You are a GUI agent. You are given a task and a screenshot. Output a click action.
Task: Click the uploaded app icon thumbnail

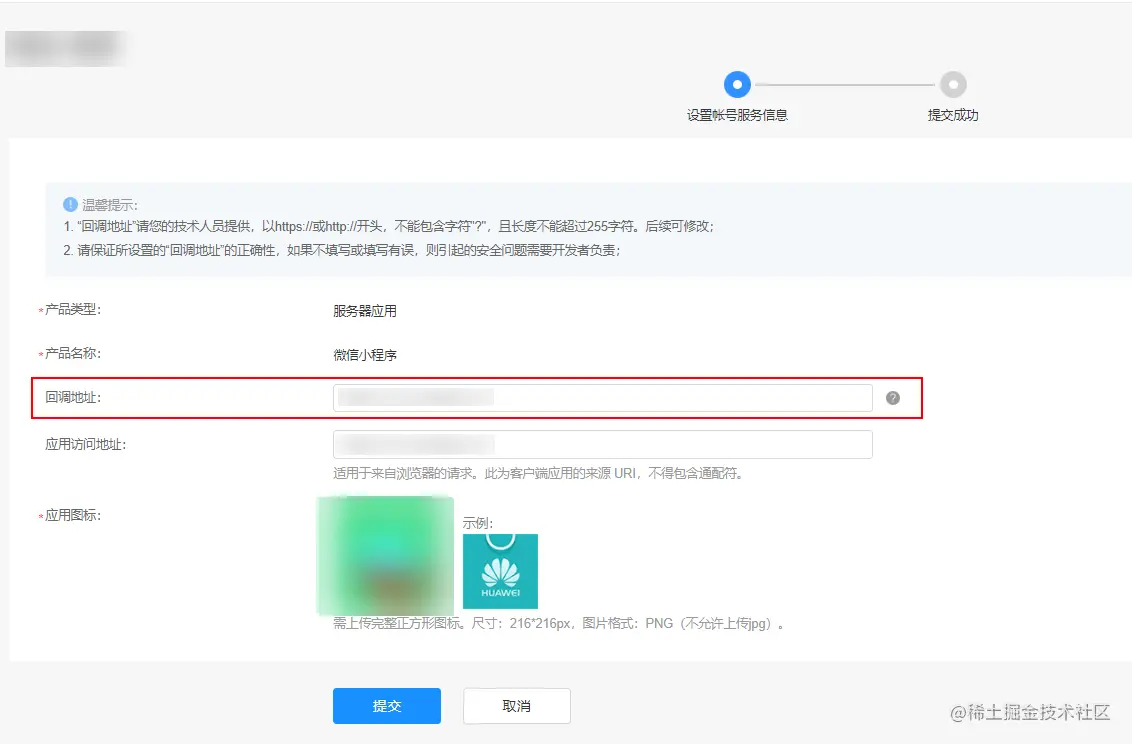click(386, 556)
